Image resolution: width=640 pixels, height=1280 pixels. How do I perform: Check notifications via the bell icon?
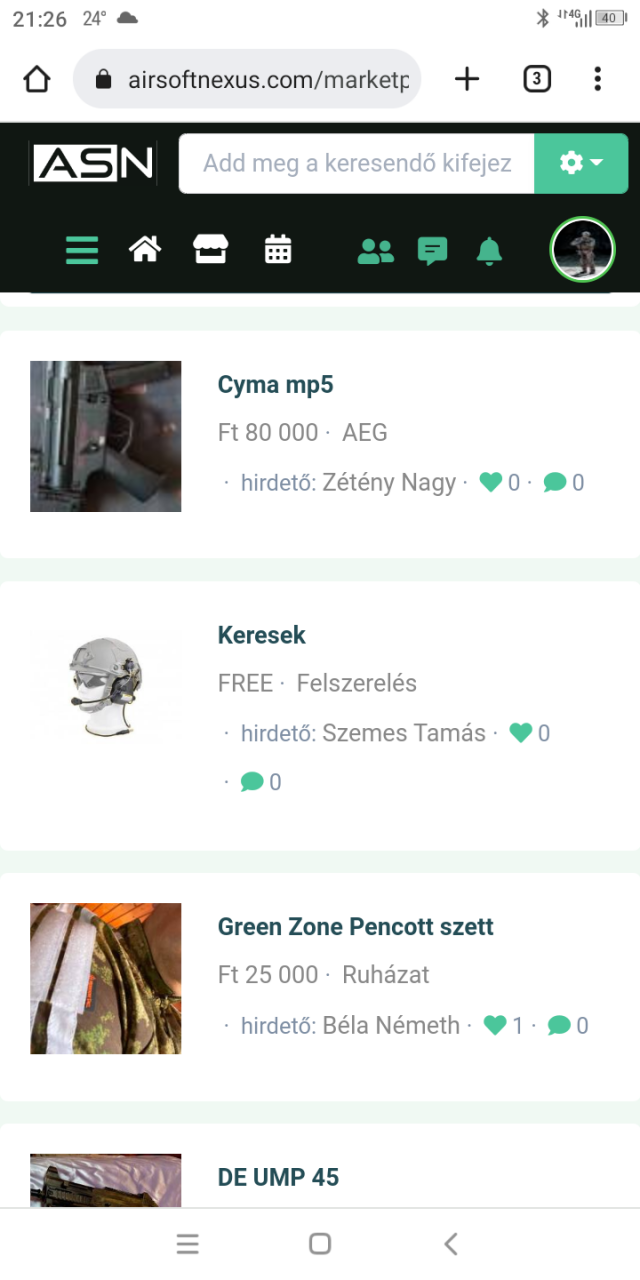pyautogui.click(x=489, y=250)
